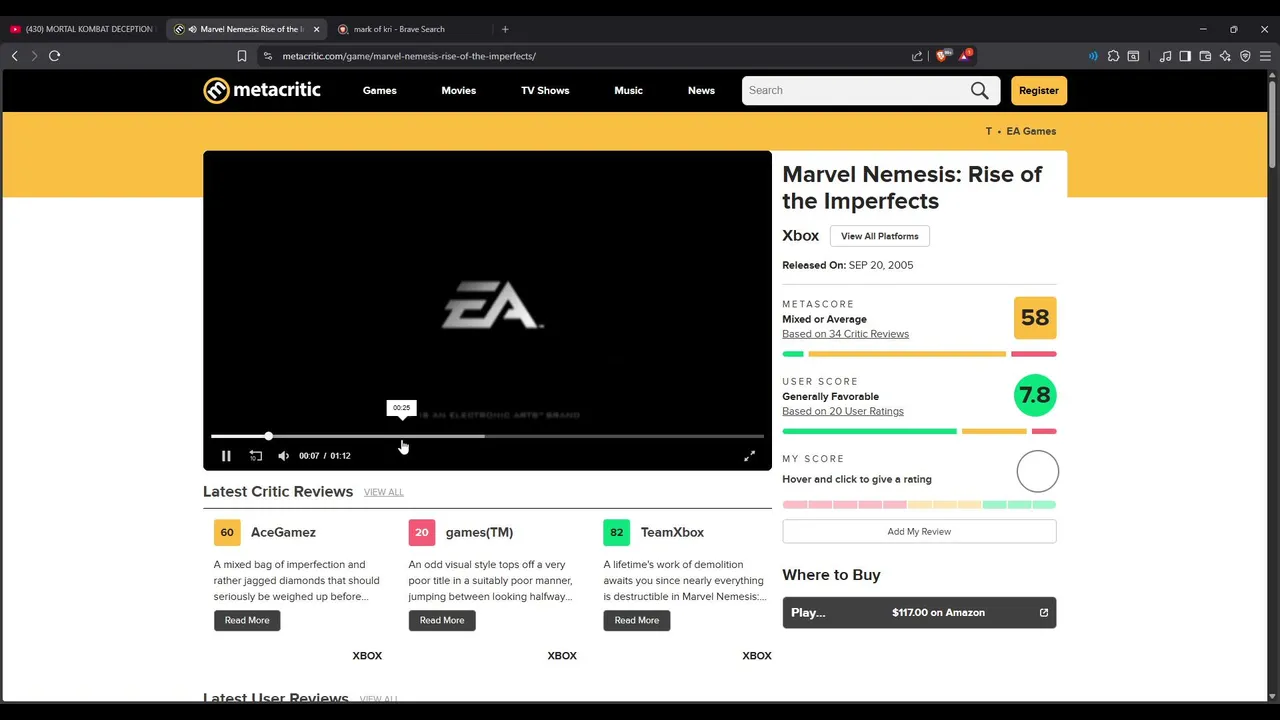Open the browser hamburger main menu
This screenshot has height=720, width=1280.
tap(1265, 56)
